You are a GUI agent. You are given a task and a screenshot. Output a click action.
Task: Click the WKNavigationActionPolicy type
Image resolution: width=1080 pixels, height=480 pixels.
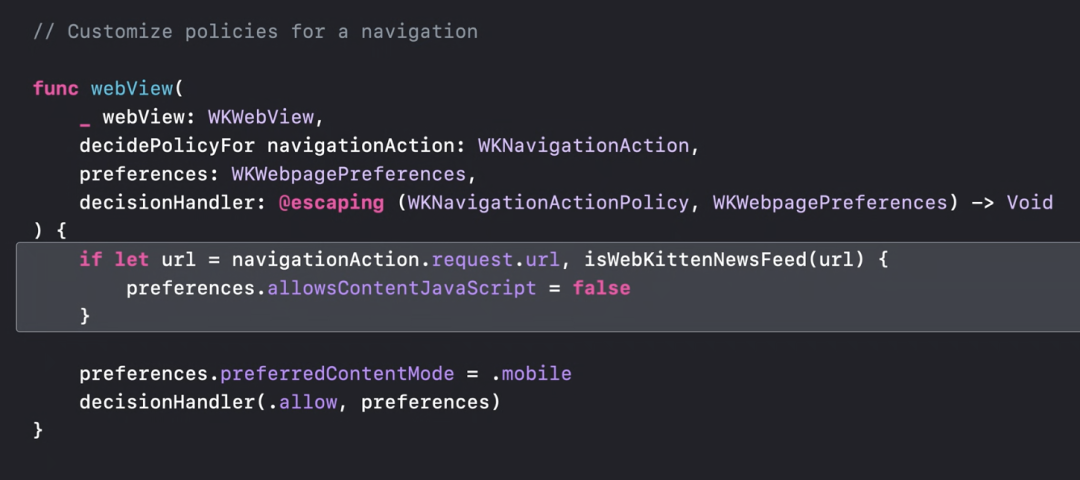point(548,203)
